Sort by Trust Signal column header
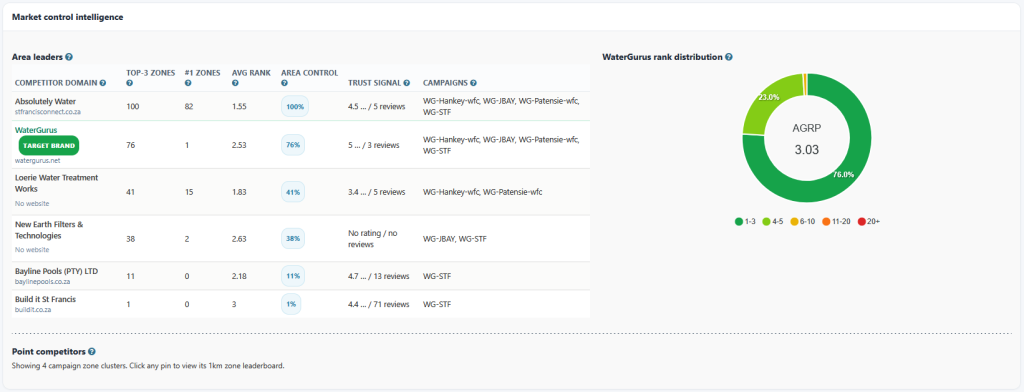 pos(375,83)
